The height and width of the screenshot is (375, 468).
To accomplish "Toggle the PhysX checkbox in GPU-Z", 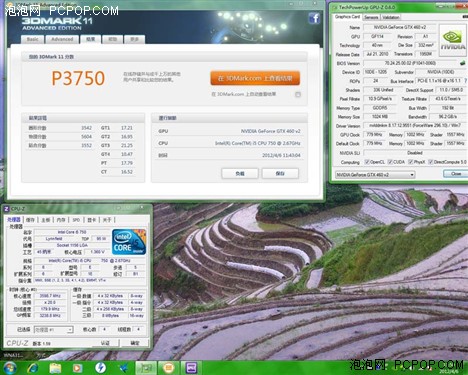I will tap(411, 162).
